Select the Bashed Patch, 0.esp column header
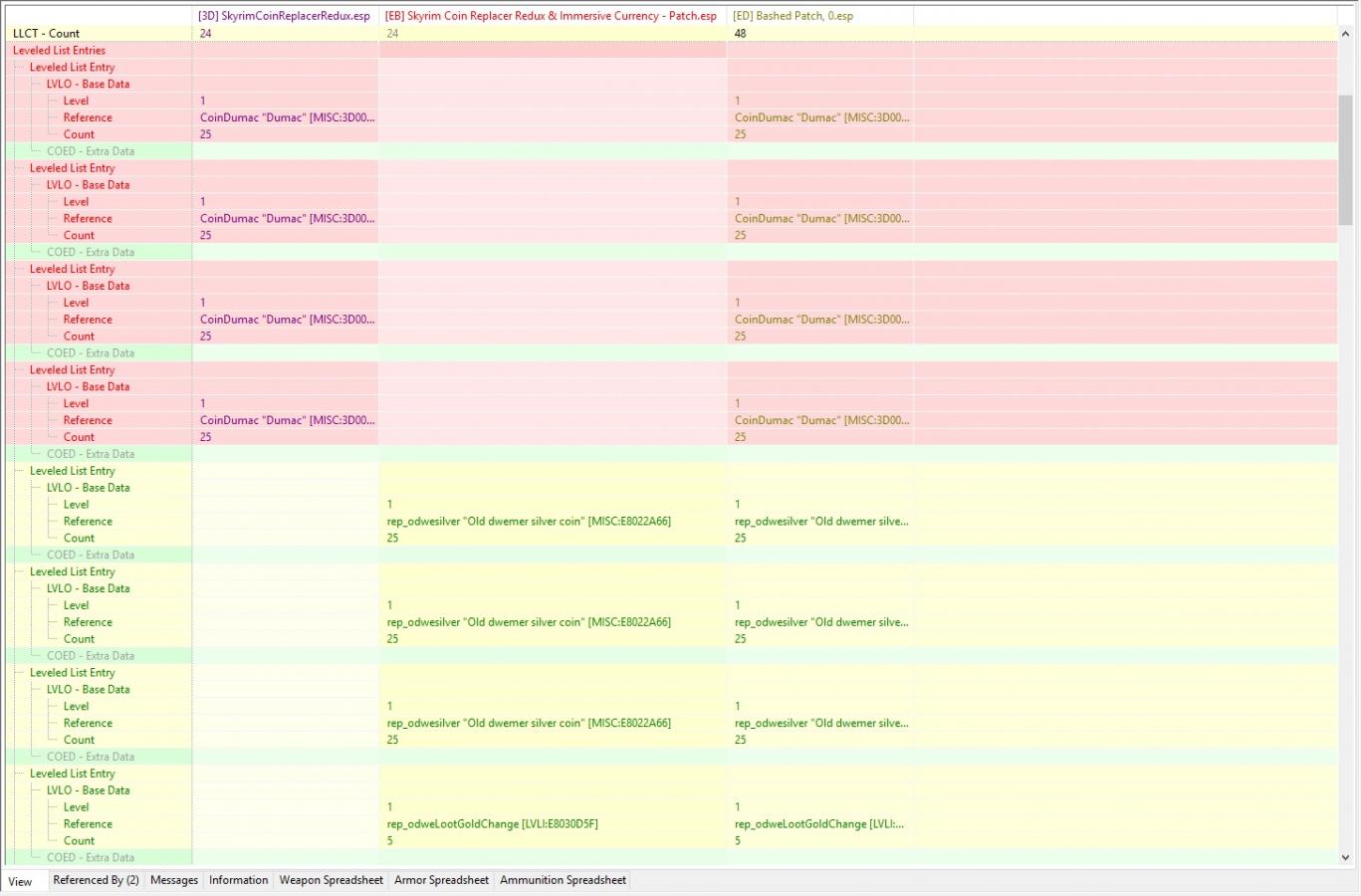 (x=793, y=15)
